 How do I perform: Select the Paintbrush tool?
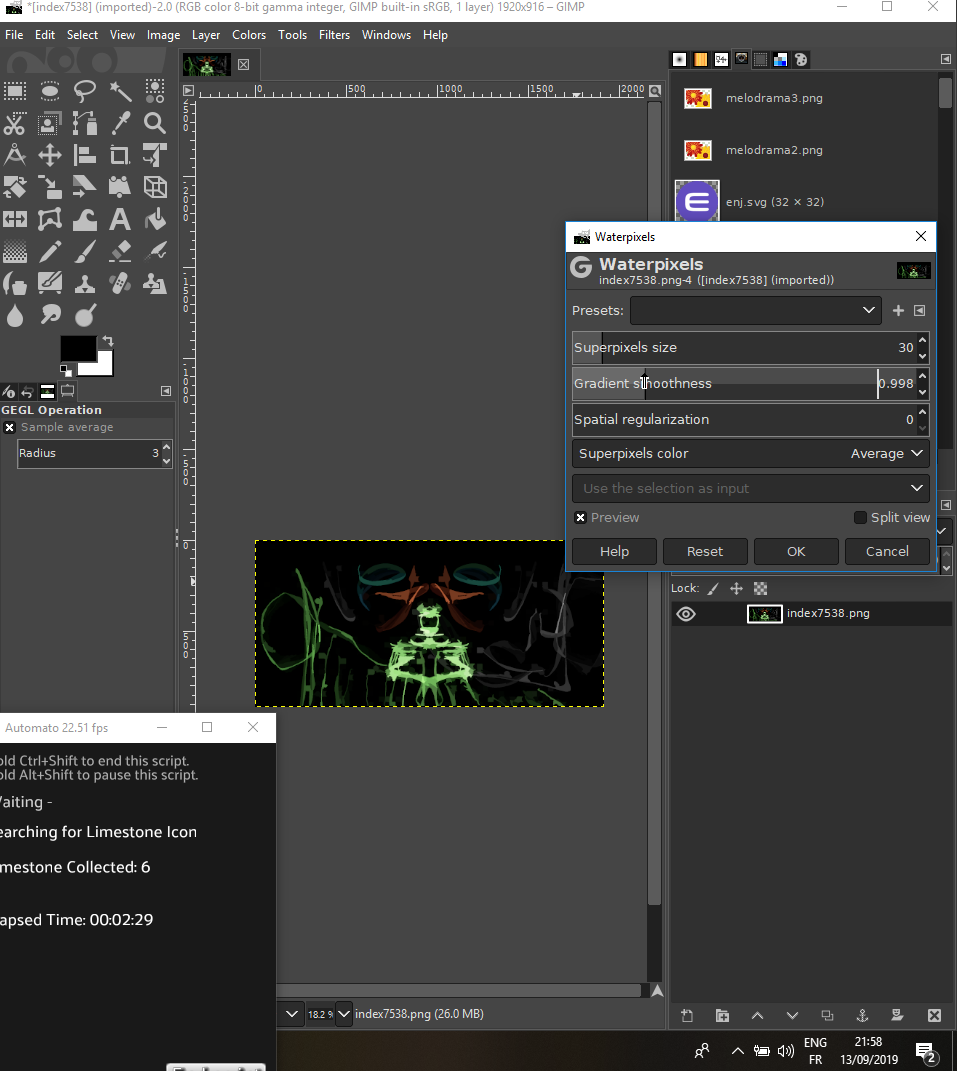[x=85, y=251]
